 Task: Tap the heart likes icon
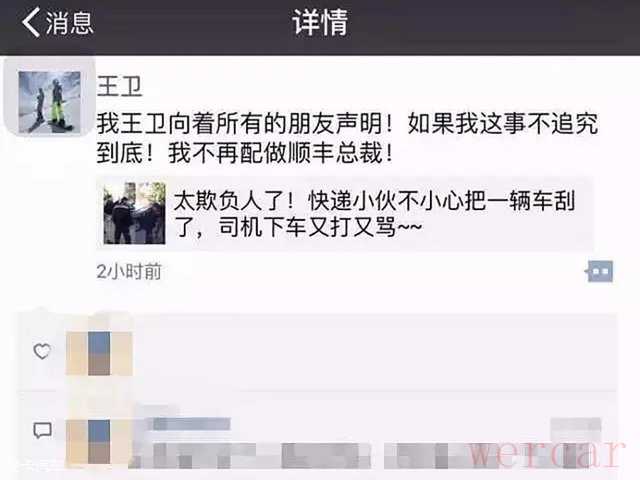[42, 351]
